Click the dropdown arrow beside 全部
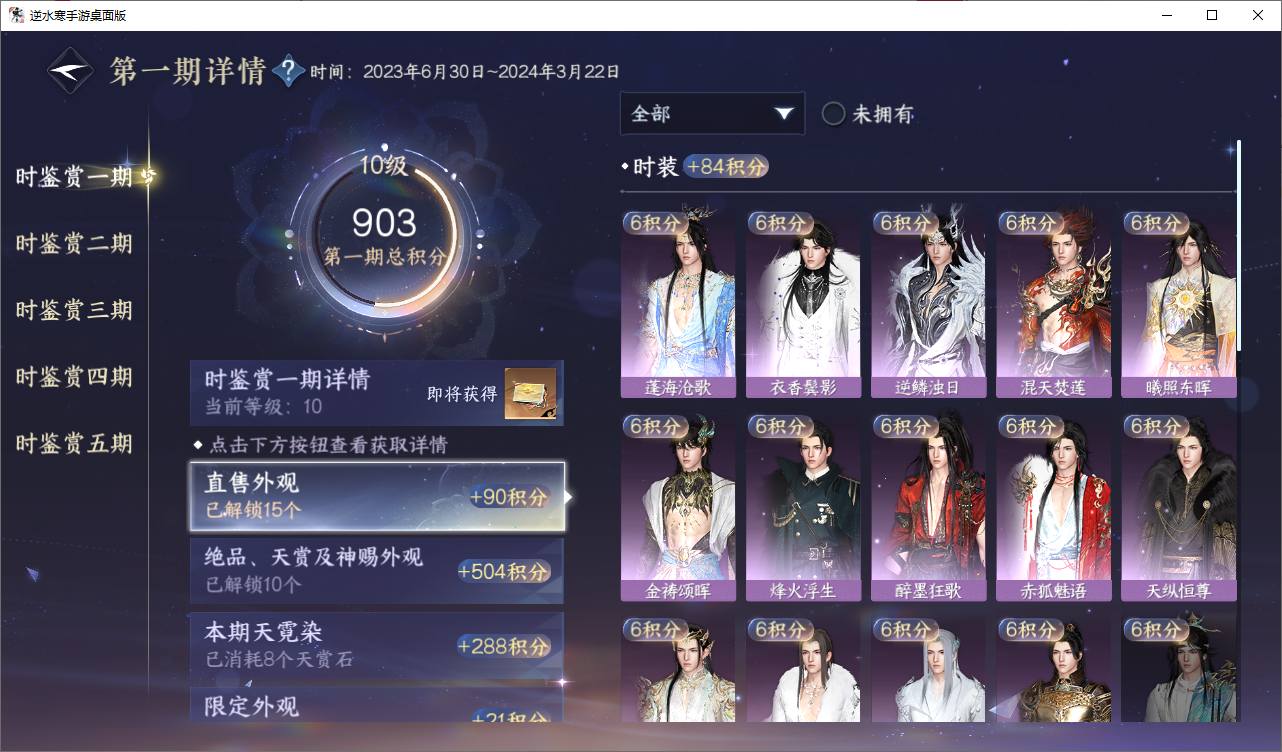The image size is (1282, 752). (x=783, y=114)
